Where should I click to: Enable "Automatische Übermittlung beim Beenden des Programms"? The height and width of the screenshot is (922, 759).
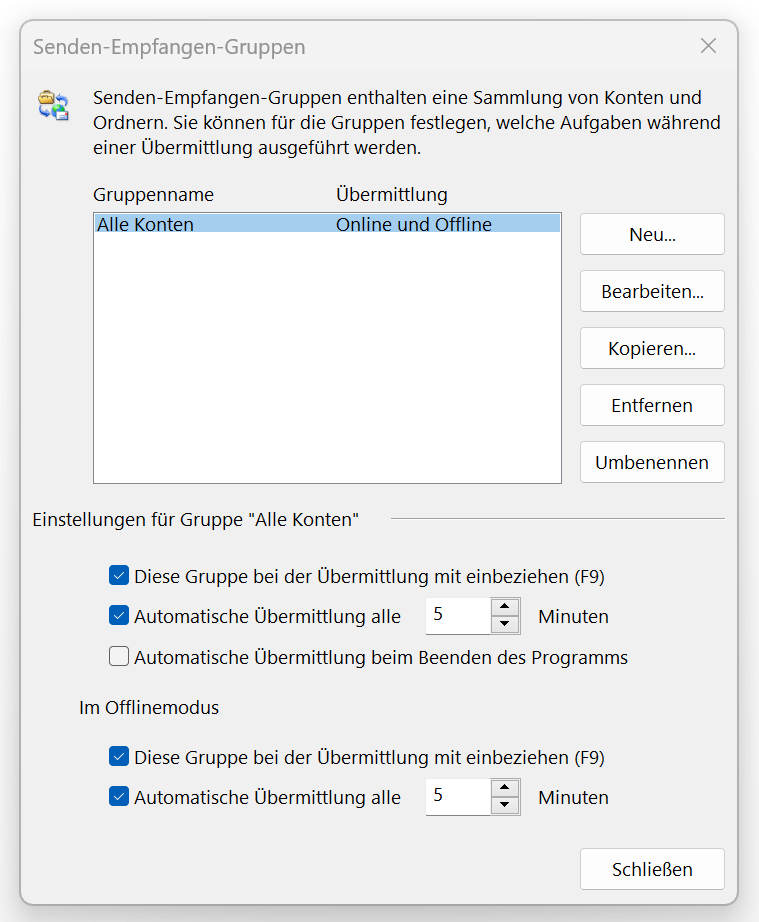[x=119, y=657]
